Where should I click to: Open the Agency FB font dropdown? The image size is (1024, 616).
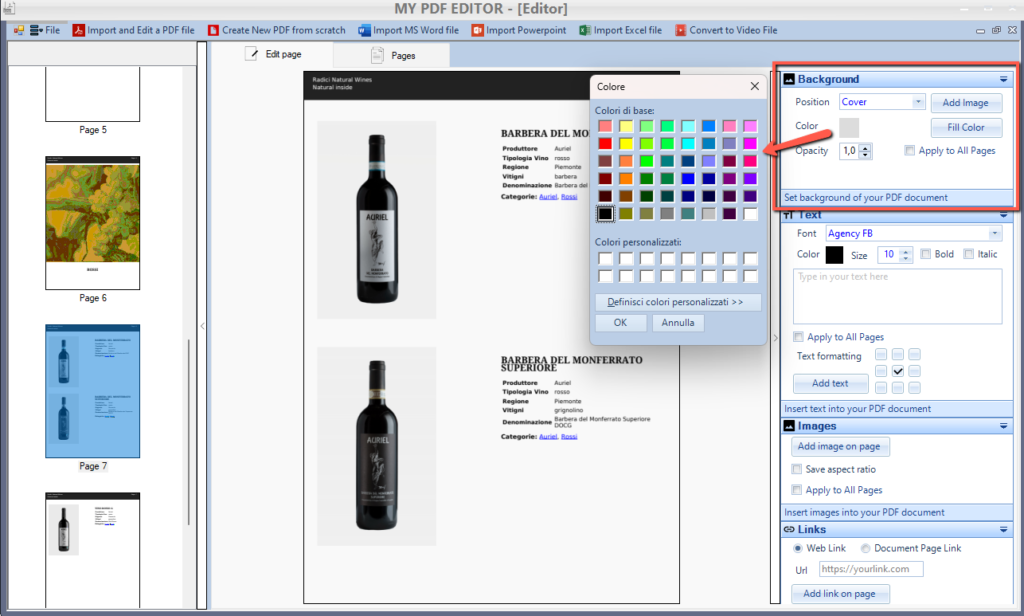(x=994, y=233)
